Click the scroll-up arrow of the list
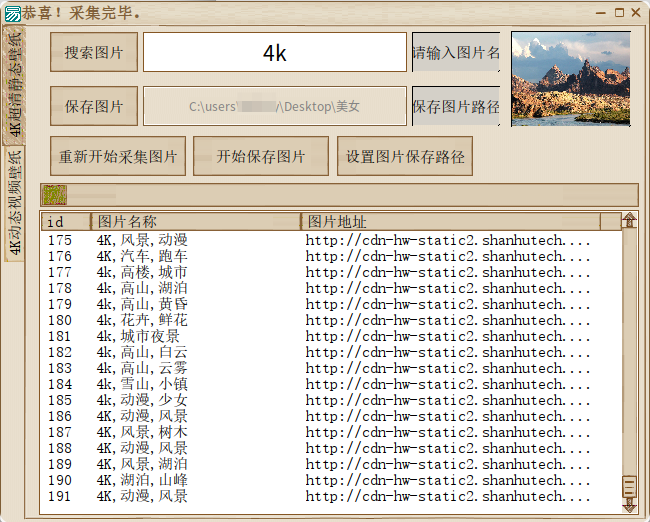 pos(629,221)
